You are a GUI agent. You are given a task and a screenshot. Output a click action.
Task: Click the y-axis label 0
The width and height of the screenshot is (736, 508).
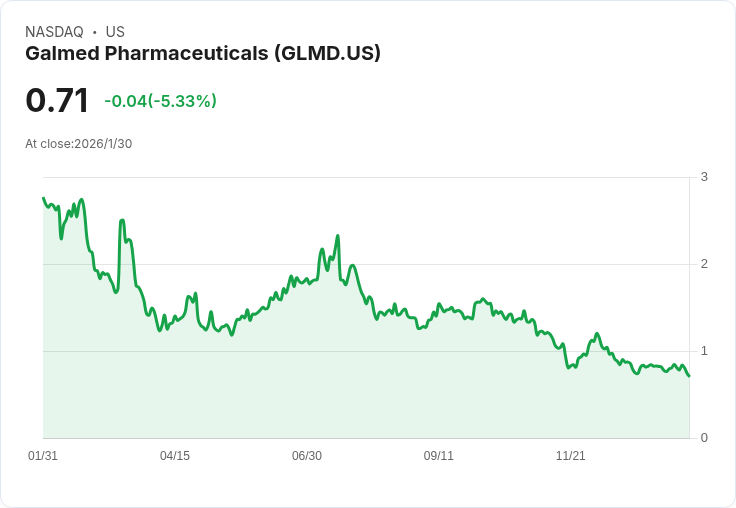pos(704,438)
